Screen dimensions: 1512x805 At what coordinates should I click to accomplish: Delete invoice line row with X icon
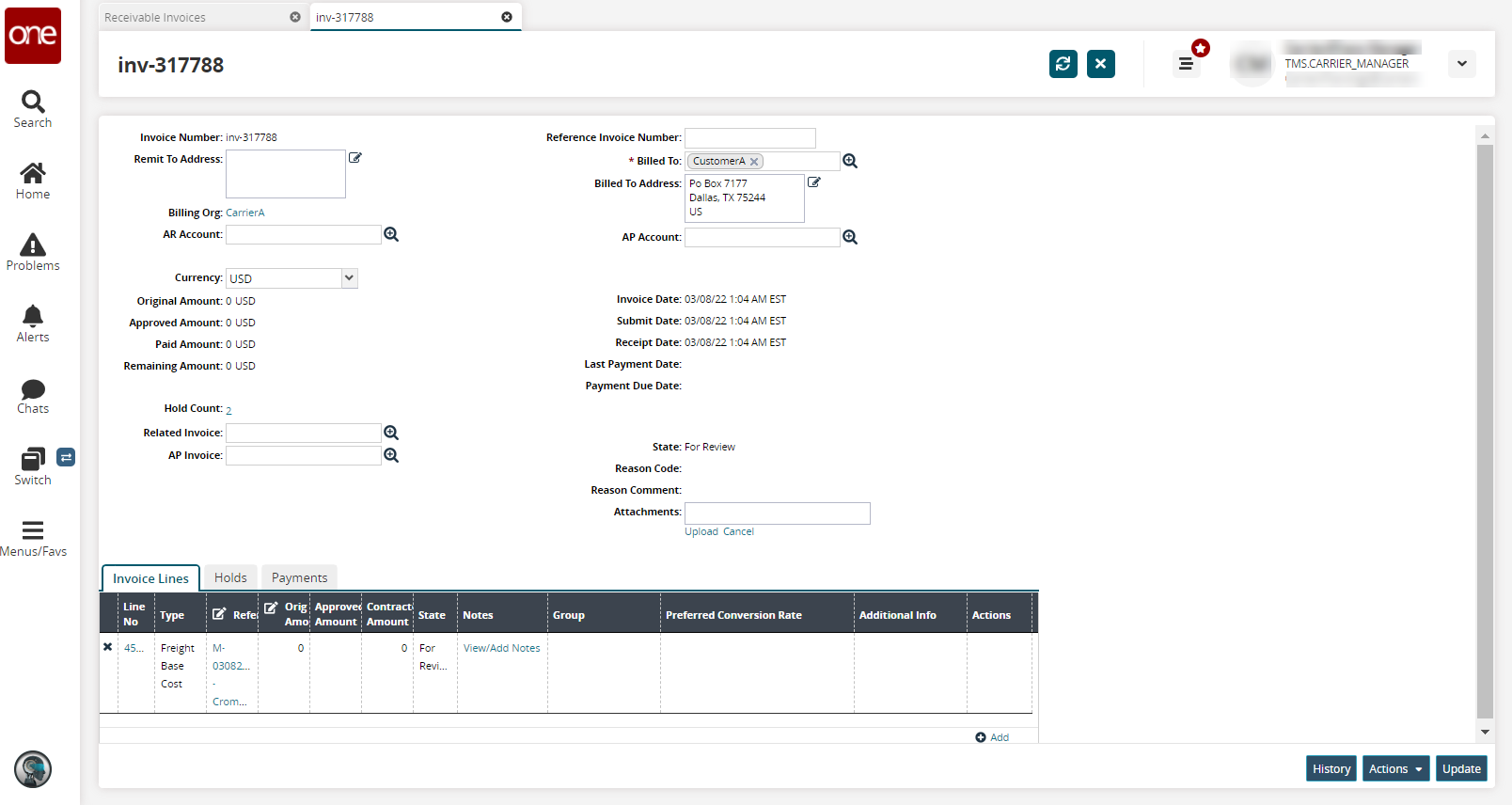[108, 647]
